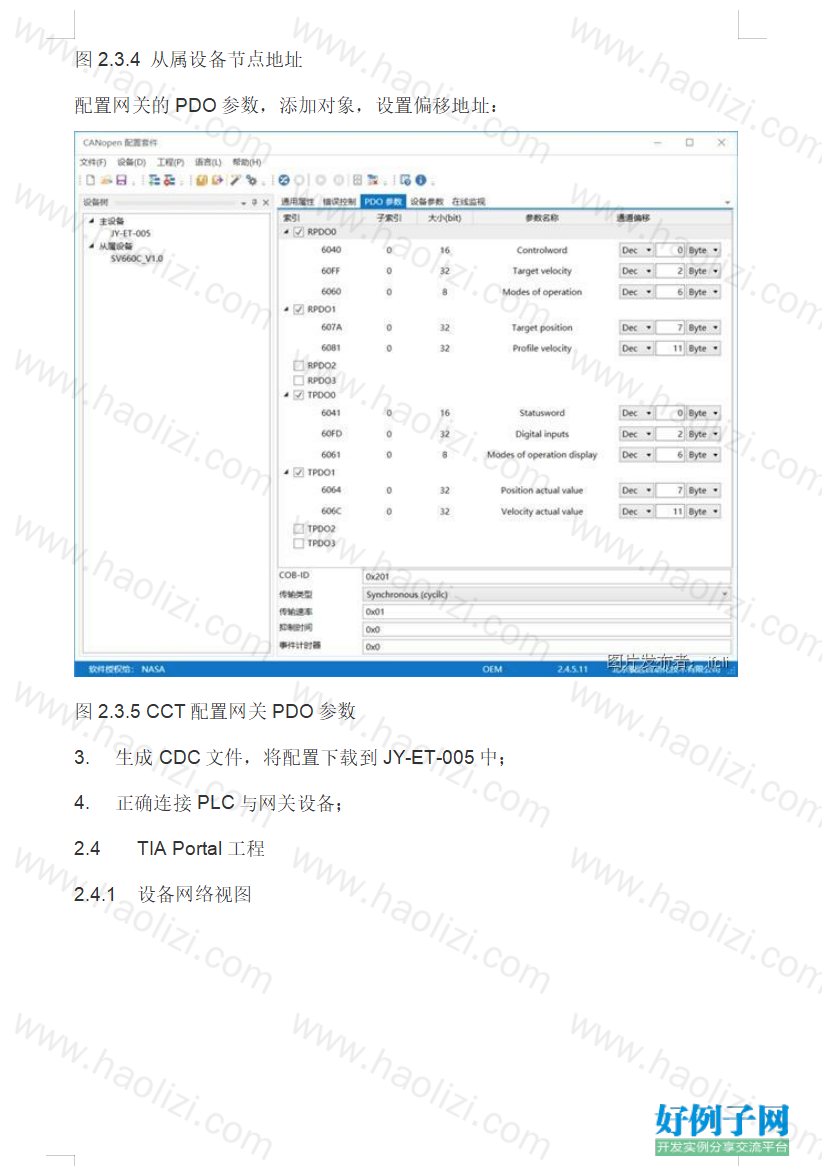
Task: Click the blue info toolbar icon
Action: (421, 180)
